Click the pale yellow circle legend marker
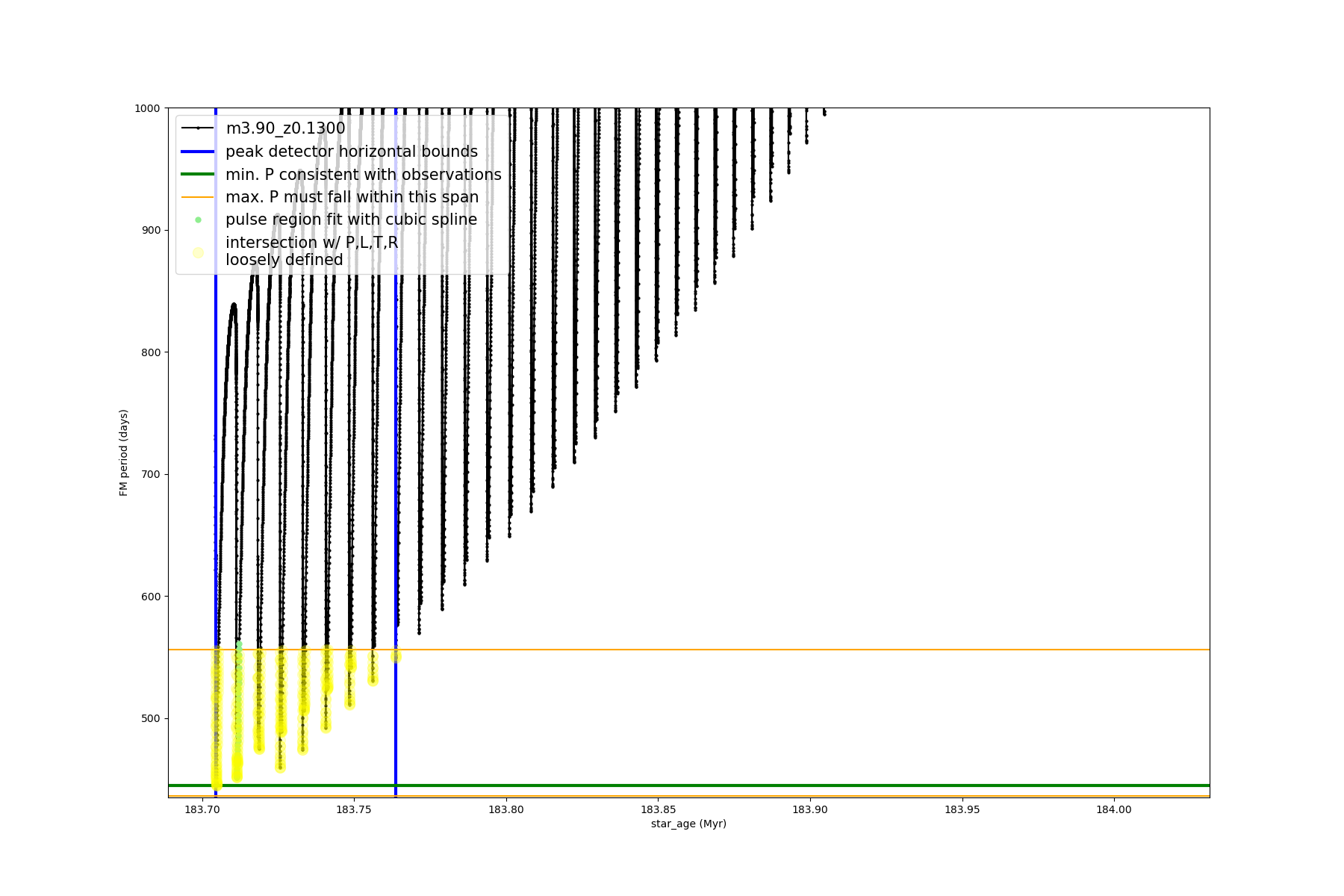The width and height of the screenshot is (1344, 896). (198, 252)
